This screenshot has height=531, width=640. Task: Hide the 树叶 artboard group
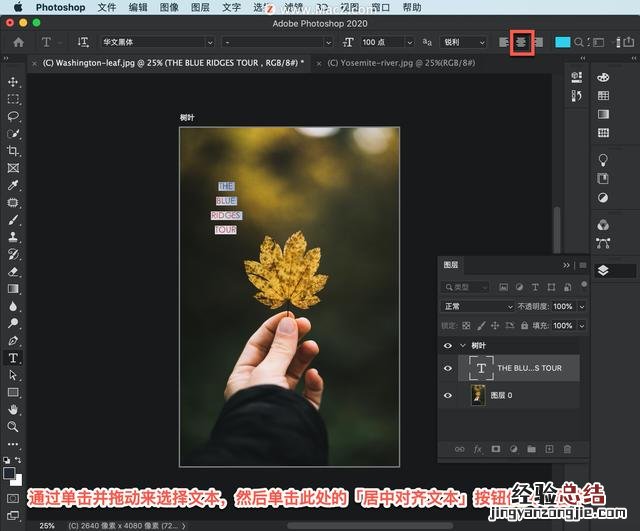pyautogui.click(x=447, y=345)
